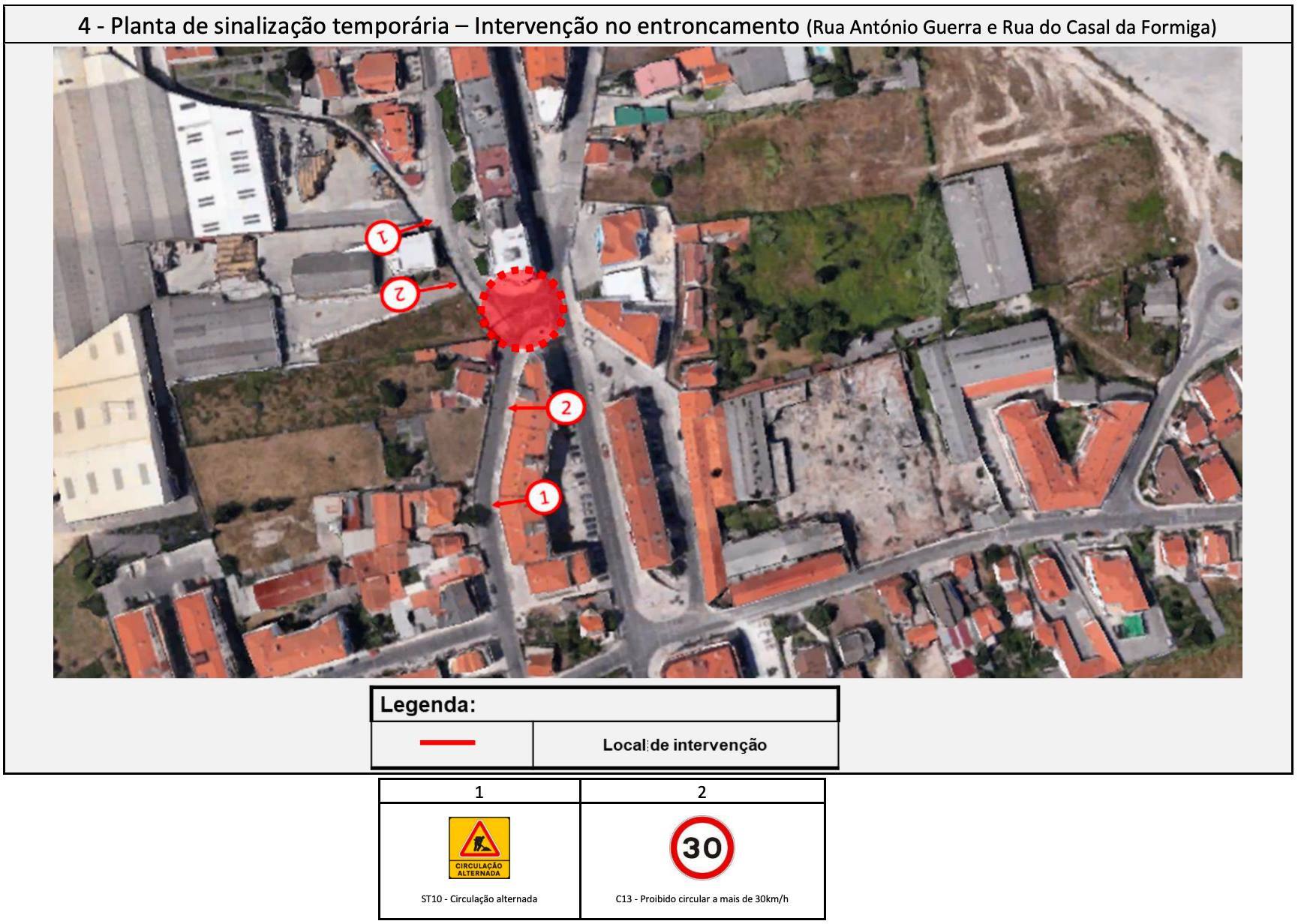1298x924 pixels.
Task: Pick the red line swatch in the legend
Action: click(447, 742)
